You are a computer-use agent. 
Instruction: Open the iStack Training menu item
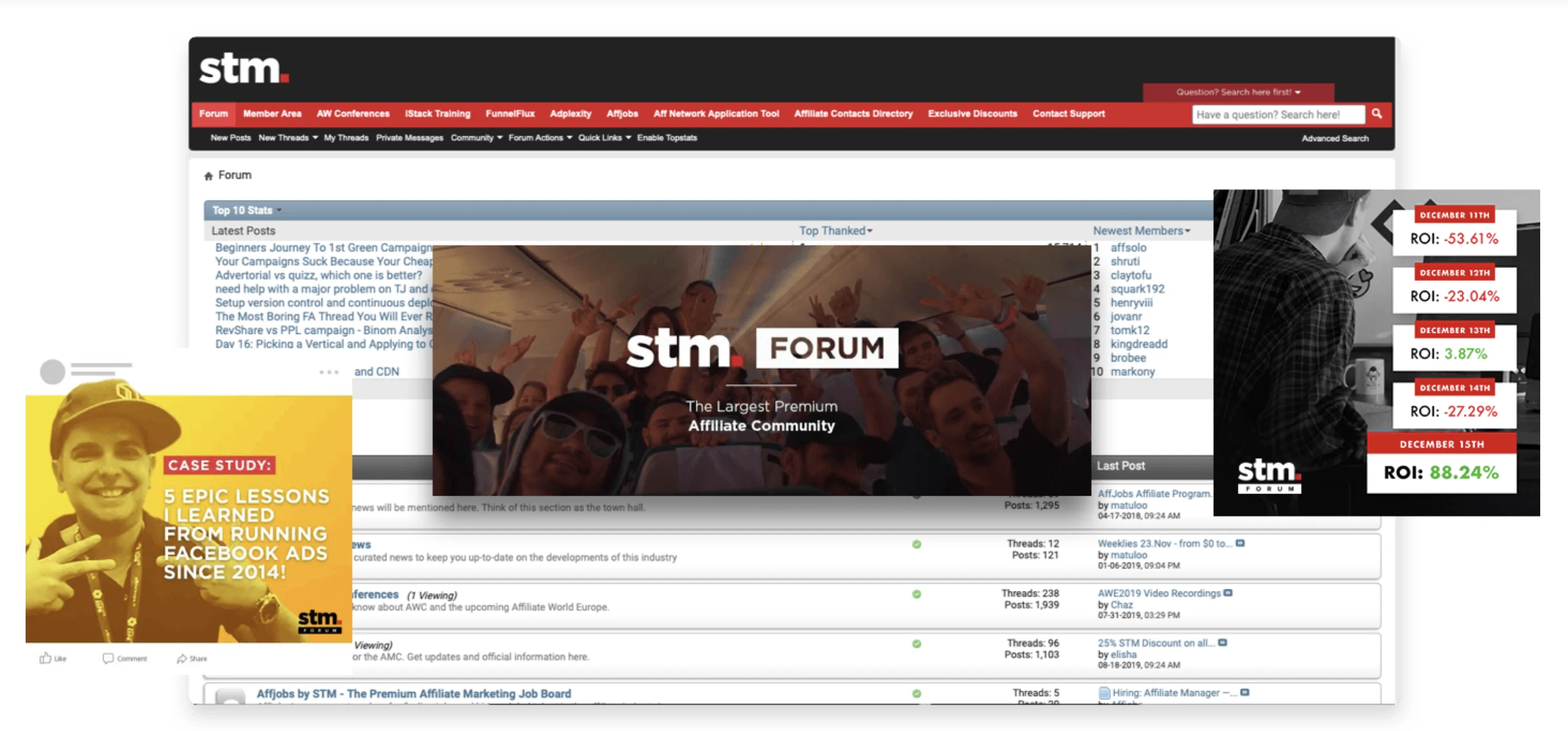pyautogui.click(x=437, y=114)
